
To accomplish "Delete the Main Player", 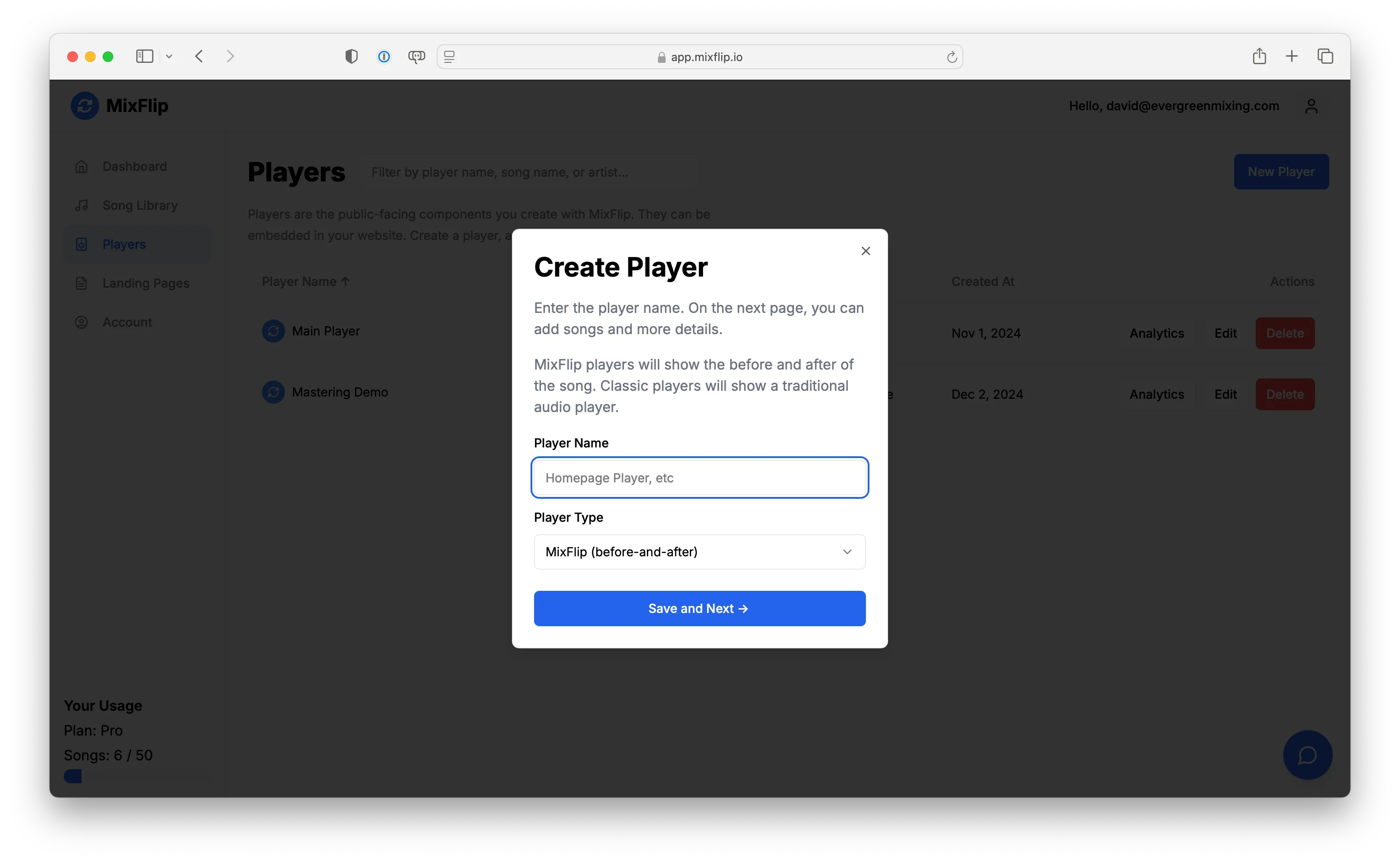I will (x=1285, y=333).
